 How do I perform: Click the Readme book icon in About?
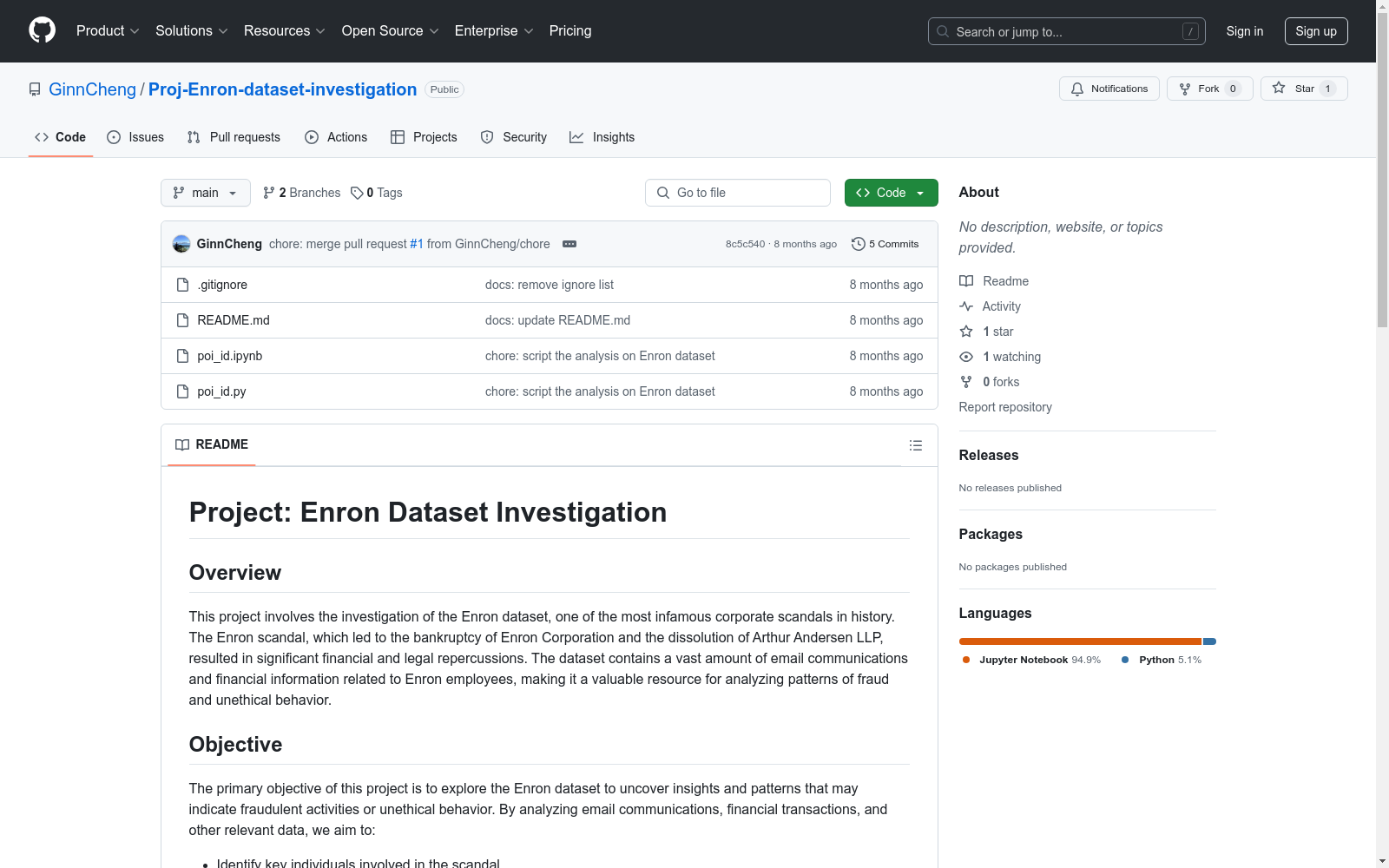point(966,281)
